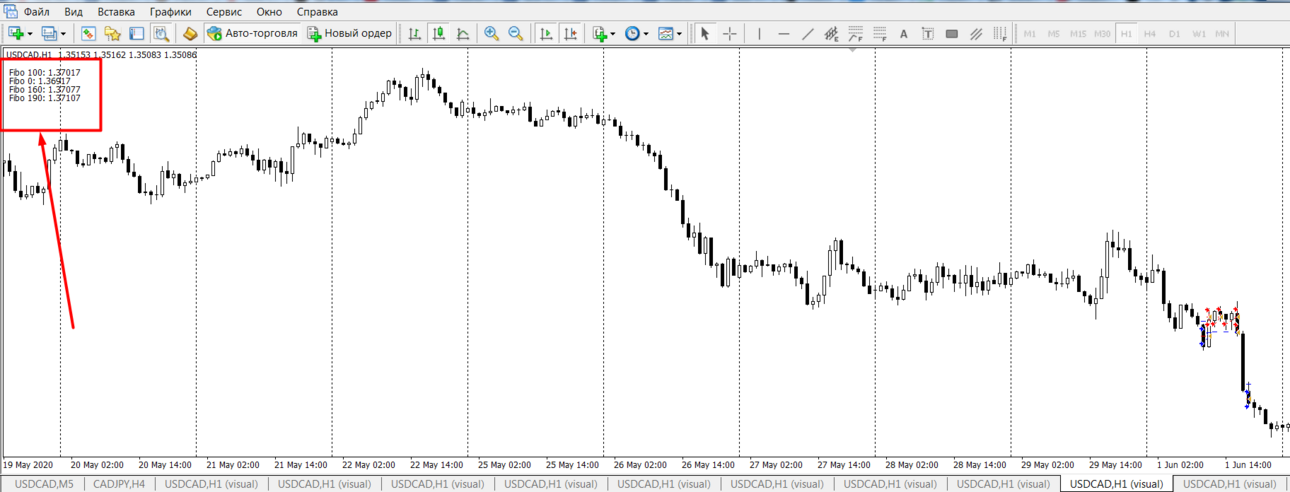Expand the Indicators dropdown arrow
The image size is (1290, 492).
(613, 34)
